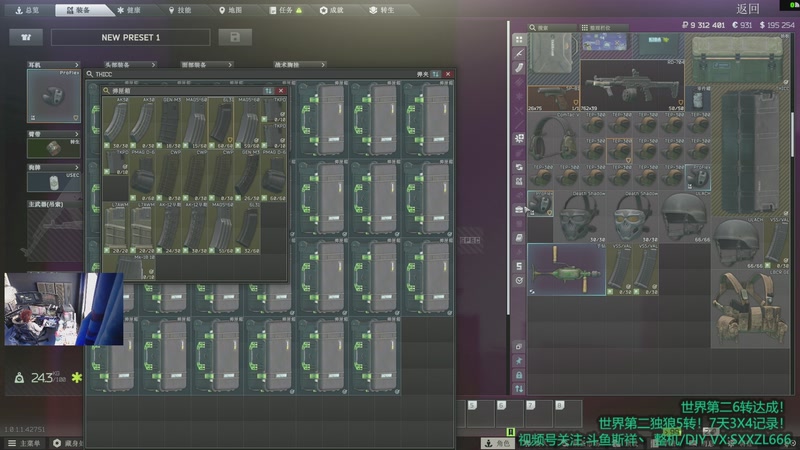
Task: Select the AK30 magazine showing 0/30
Action: [x=142, y=122]
